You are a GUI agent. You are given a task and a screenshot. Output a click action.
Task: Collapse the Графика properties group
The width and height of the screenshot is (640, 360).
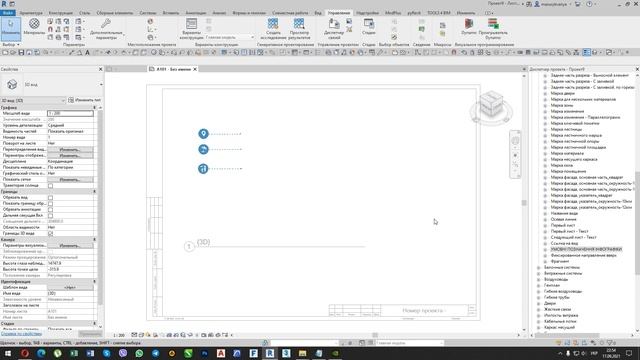94,108
